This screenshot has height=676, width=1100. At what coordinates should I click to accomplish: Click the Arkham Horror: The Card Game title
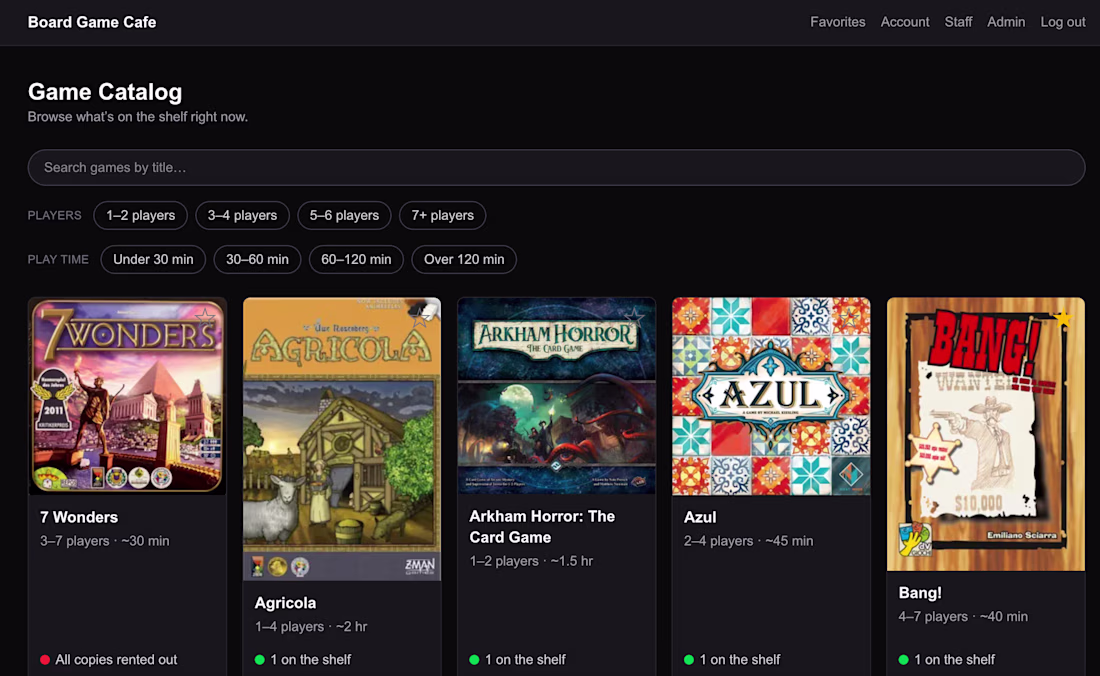(x=542, y=527)
